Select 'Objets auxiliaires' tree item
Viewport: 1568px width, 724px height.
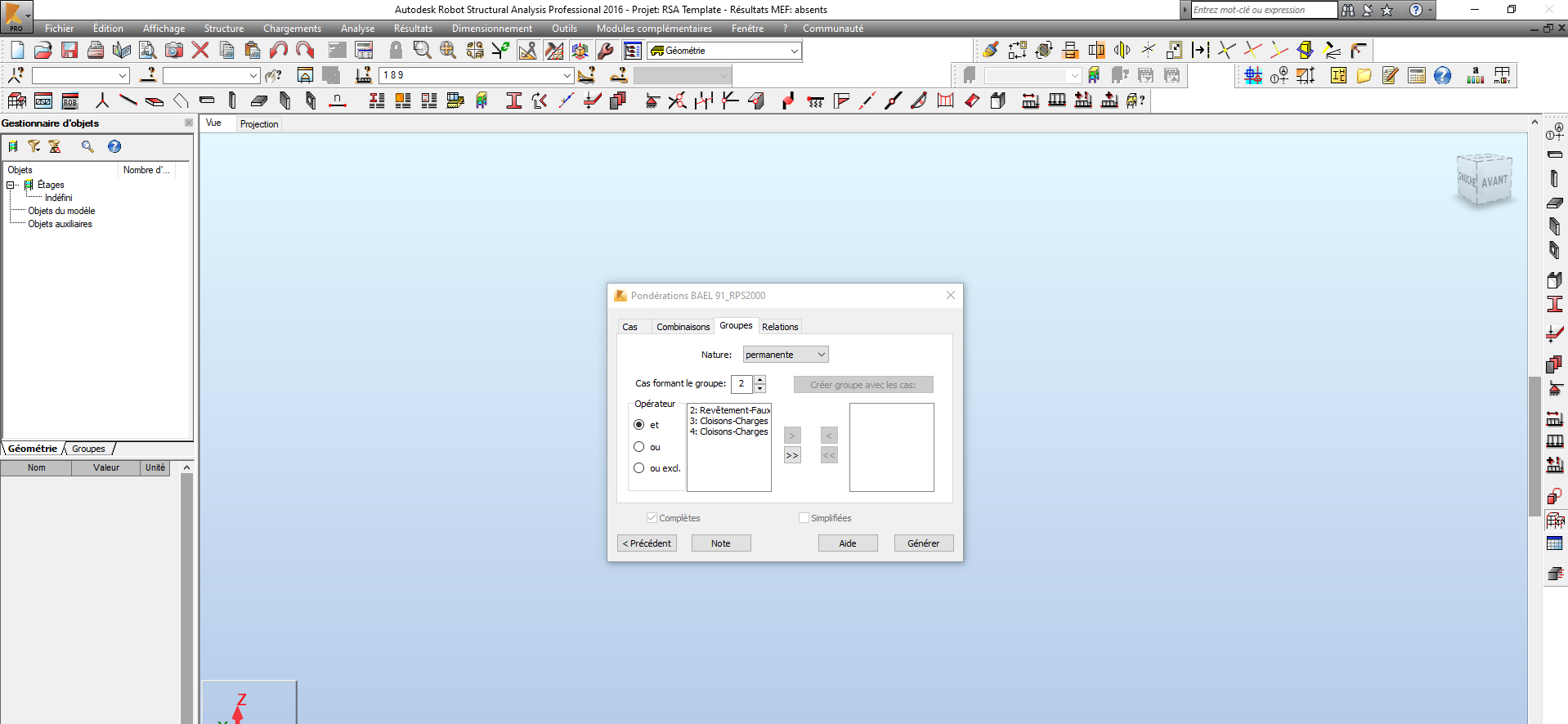pos(60,224)
